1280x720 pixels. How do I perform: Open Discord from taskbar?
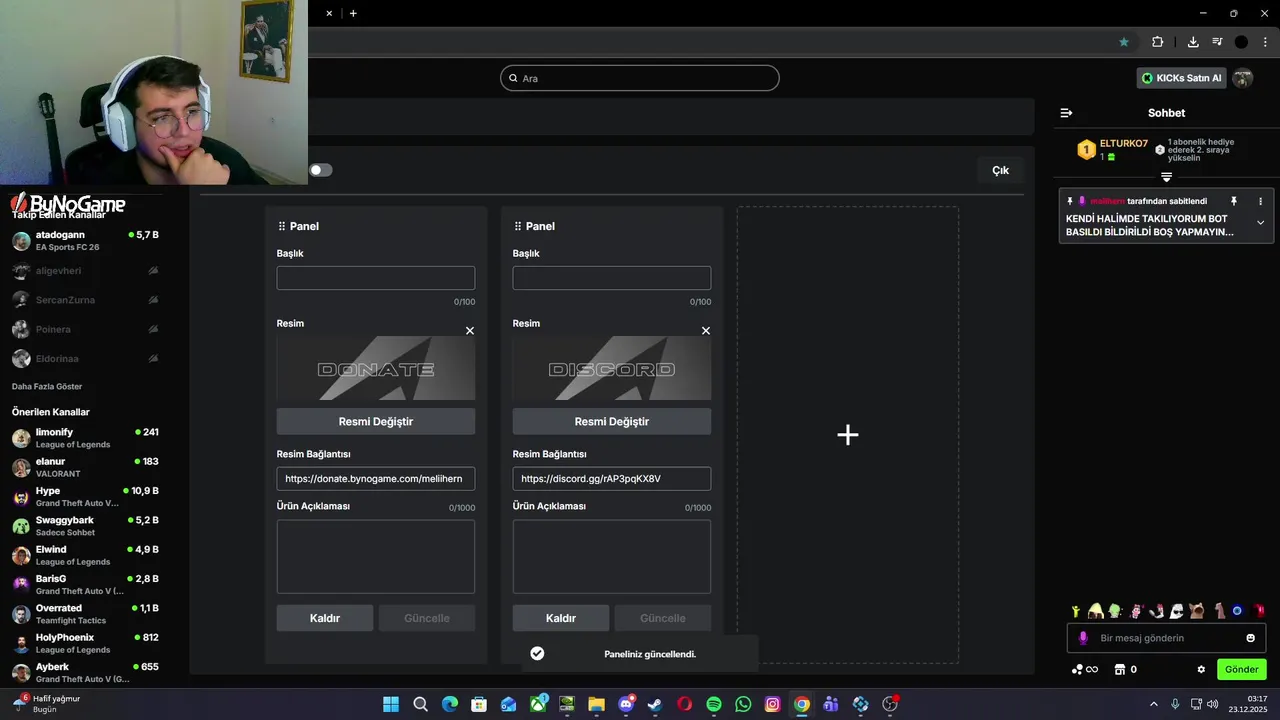(626, 704)
